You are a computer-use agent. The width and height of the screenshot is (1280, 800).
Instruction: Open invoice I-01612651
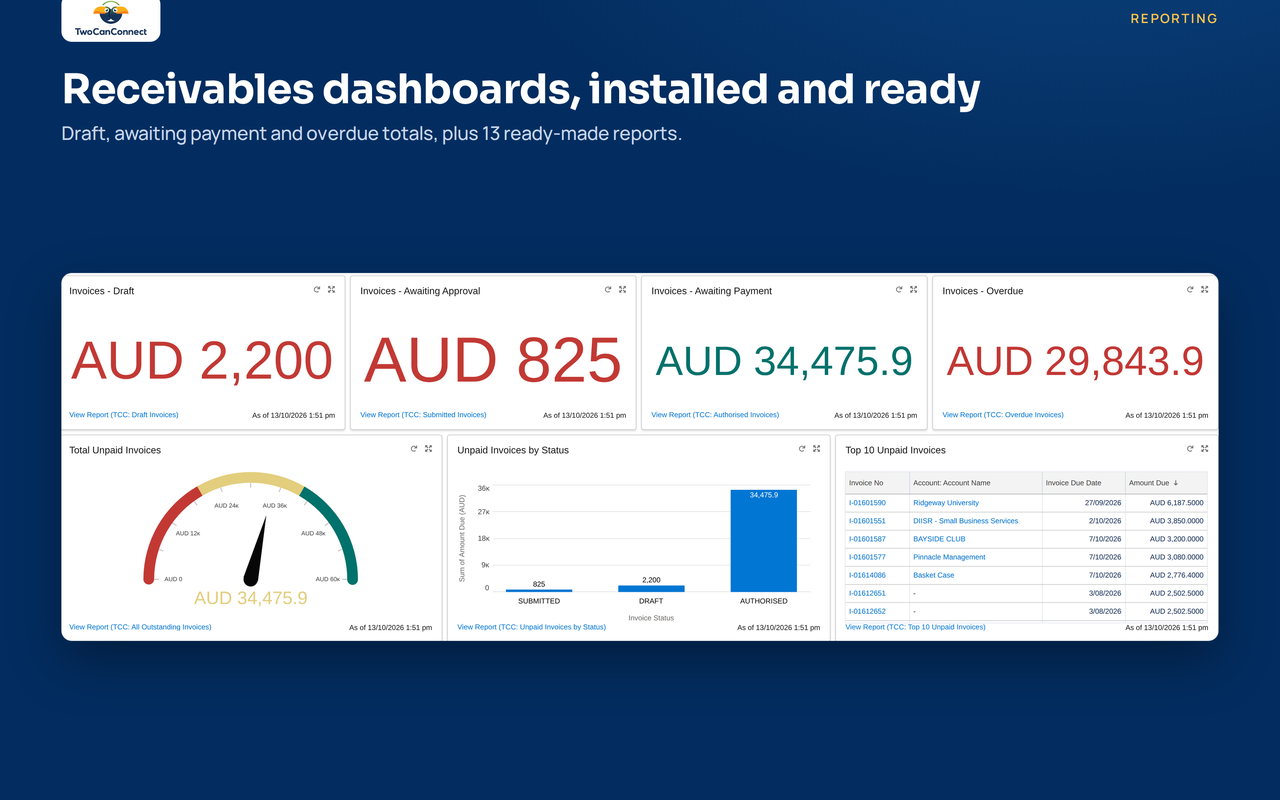coord(867,593)
